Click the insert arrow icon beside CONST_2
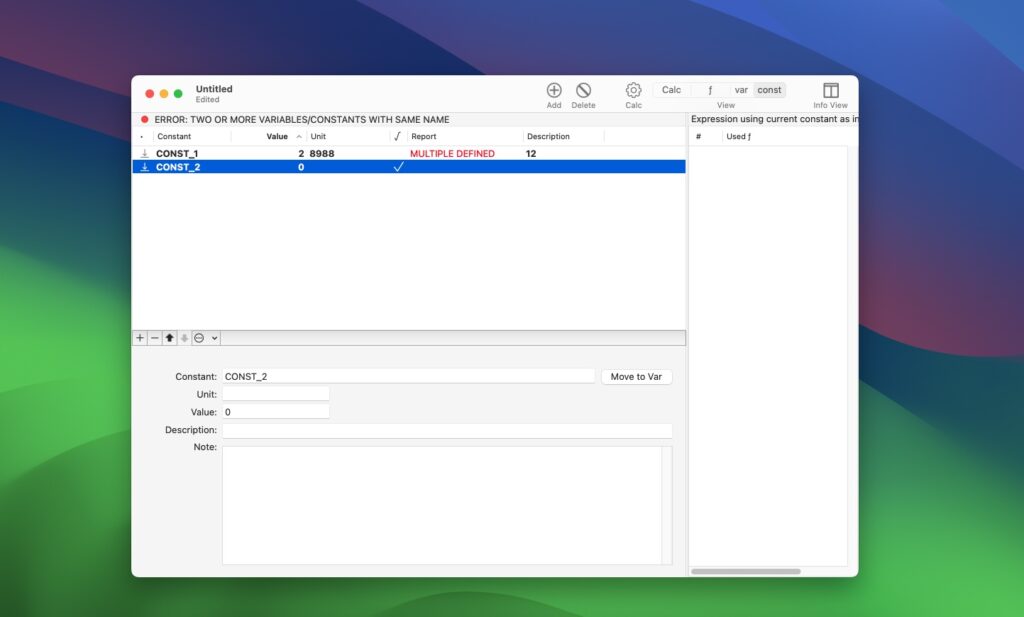Screen dimensions: 1024x617 click(143, 167)
